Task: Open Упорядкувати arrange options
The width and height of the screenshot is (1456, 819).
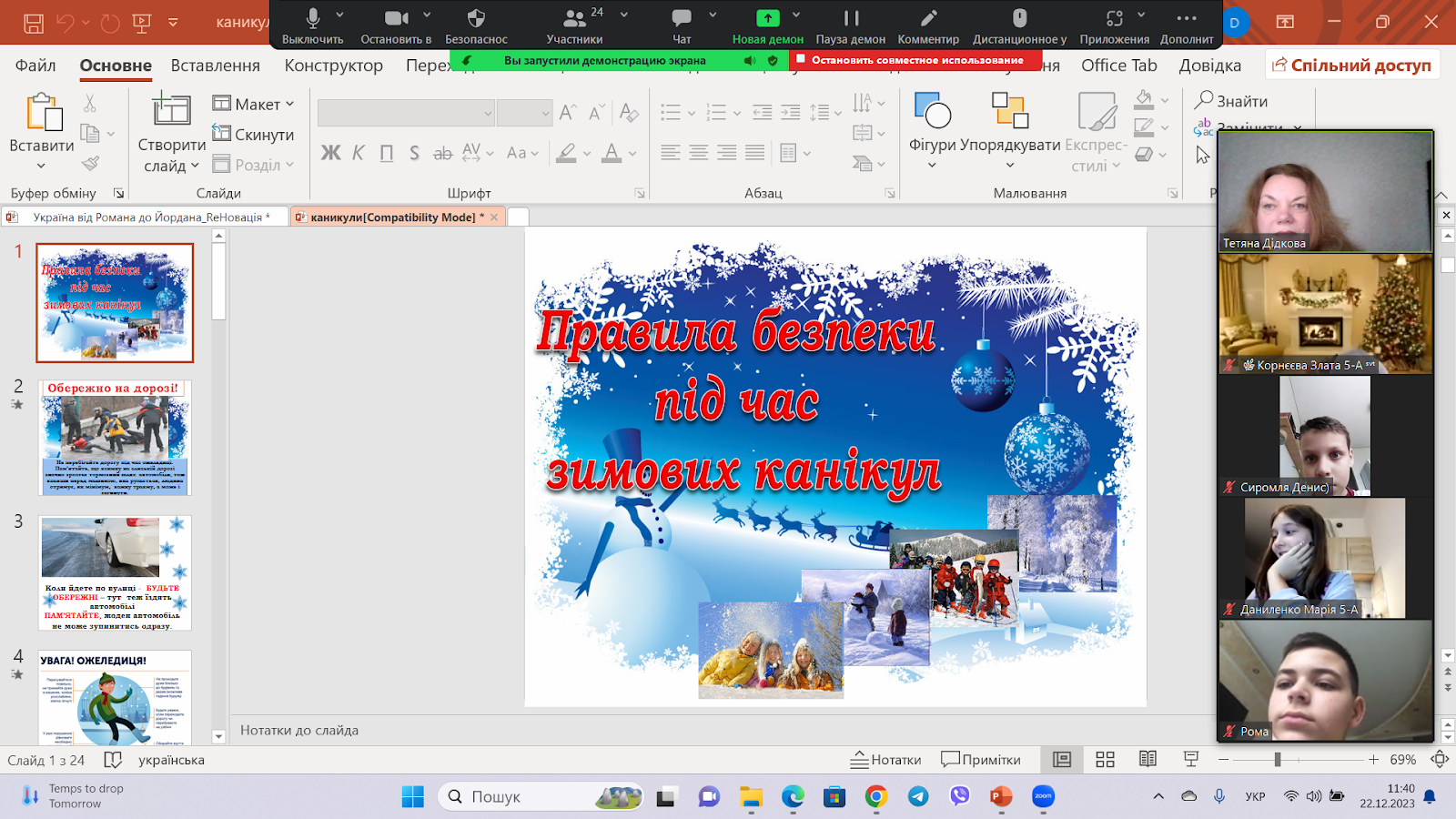Action: (x=1010, y=132)
